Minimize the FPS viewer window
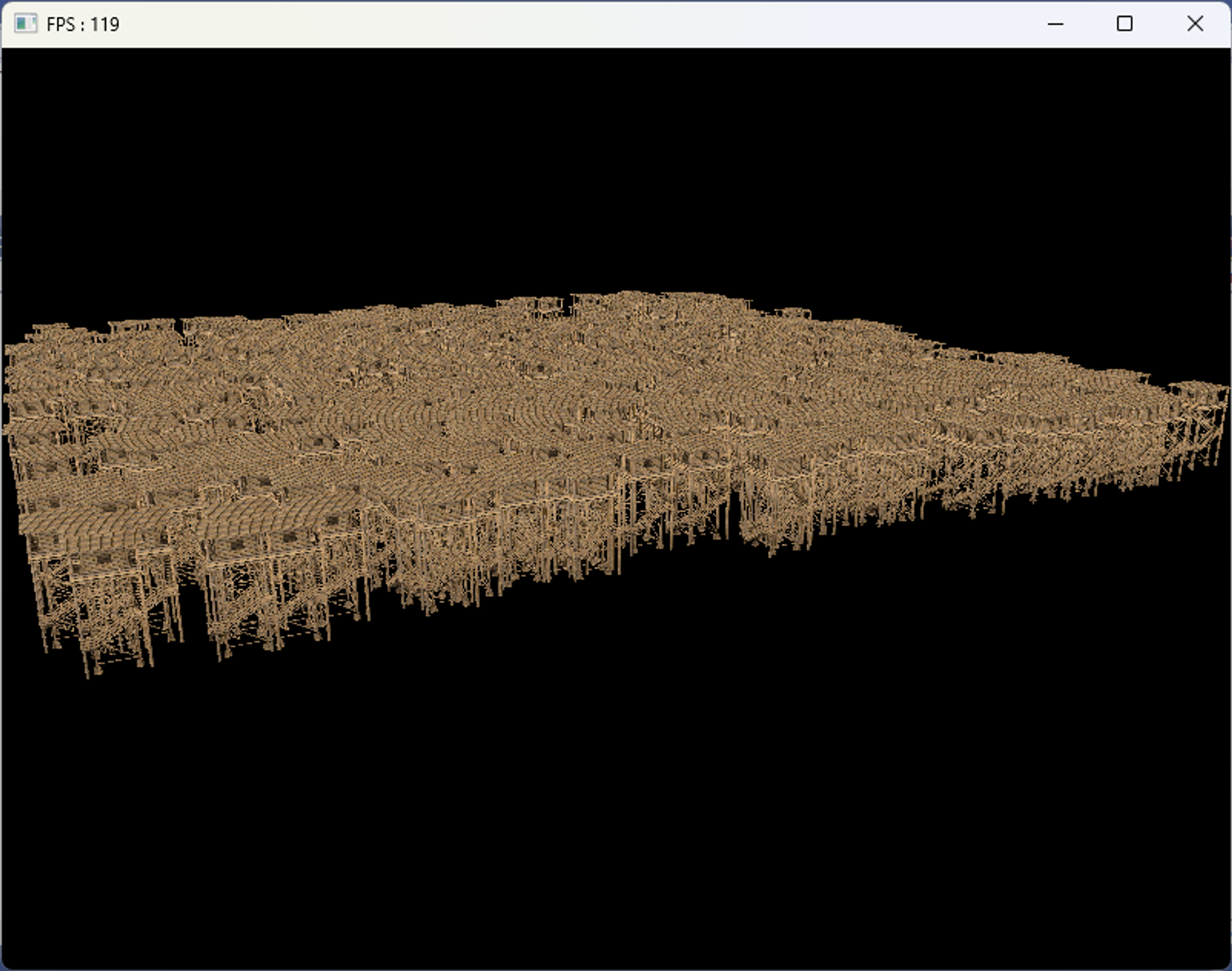This screenshot has width=1232, height=971. 1055,24
